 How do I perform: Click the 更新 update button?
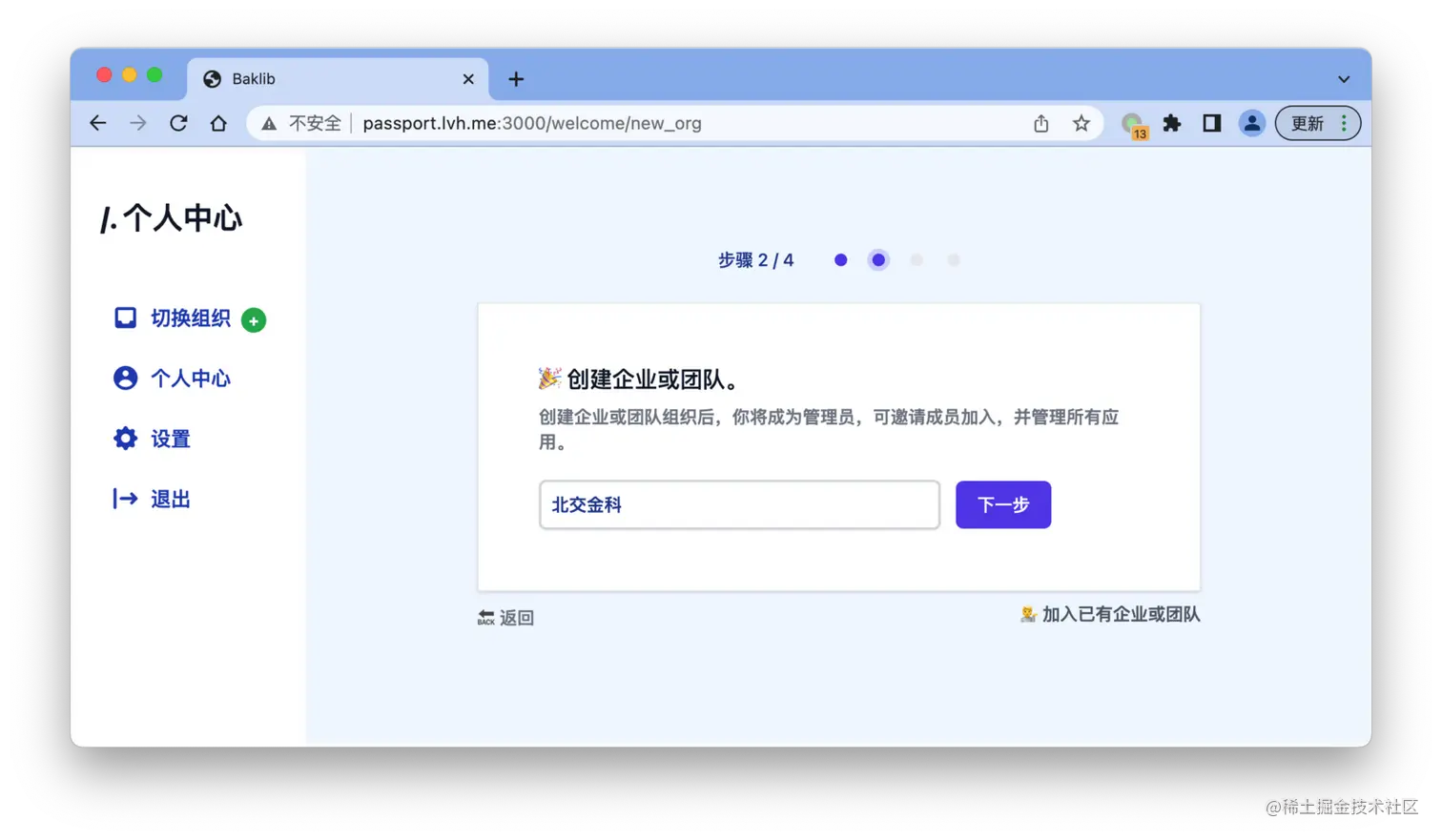point(1318,123)
